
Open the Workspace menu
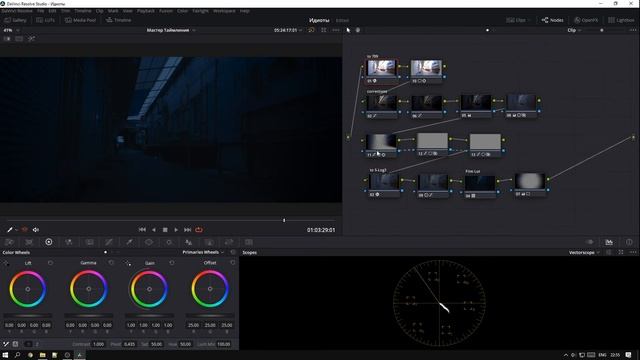click(224, 11)
